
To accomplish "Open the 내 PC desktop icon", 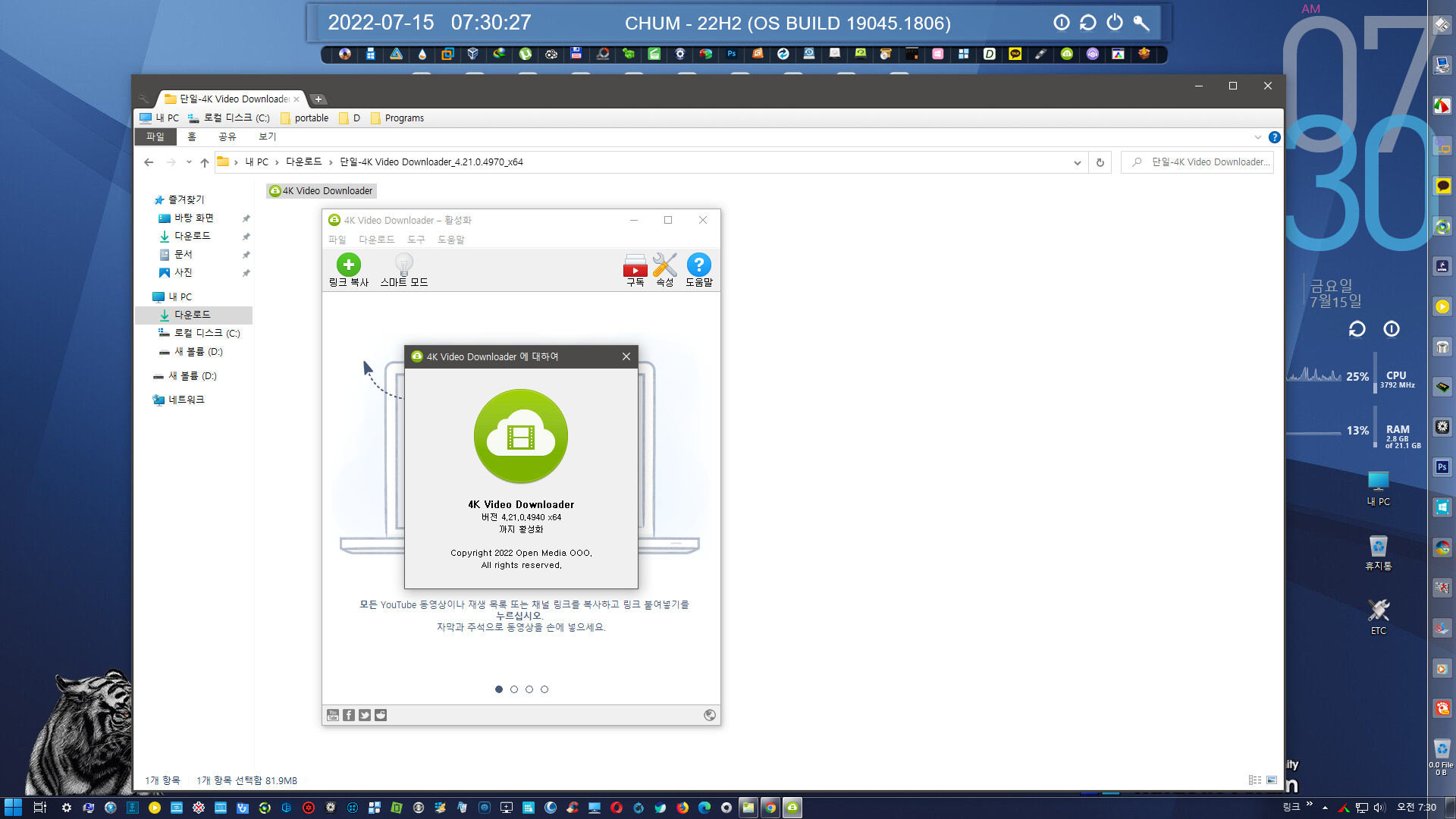I will [x=1379, y=488].
